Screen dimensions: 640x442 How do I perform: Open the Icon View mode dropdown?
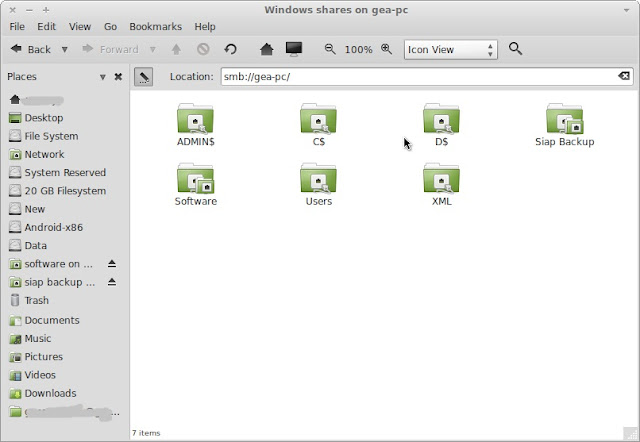pos(451,50)
